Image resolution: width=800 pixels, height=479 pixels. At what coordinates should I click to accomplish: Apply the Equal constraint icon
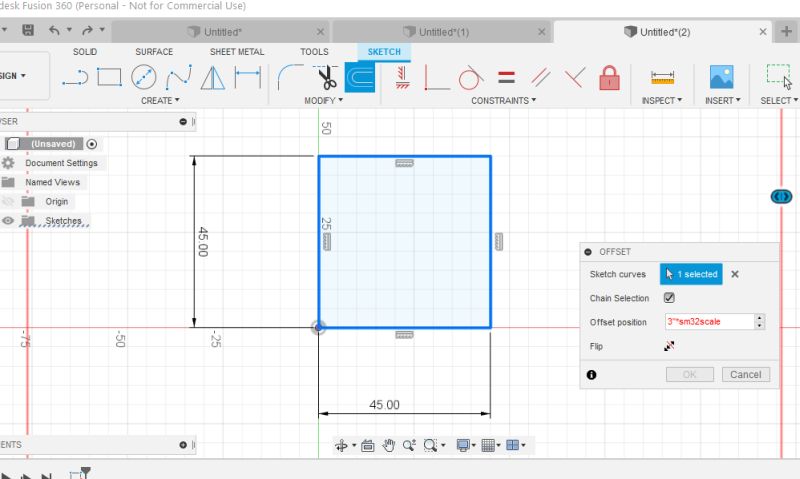pyautogui.click(x=506, y=77)
